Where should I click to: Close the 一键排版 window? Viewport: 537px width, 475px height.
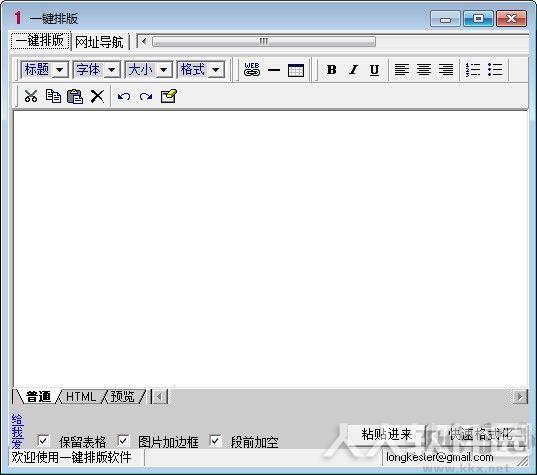coord(511,18)
